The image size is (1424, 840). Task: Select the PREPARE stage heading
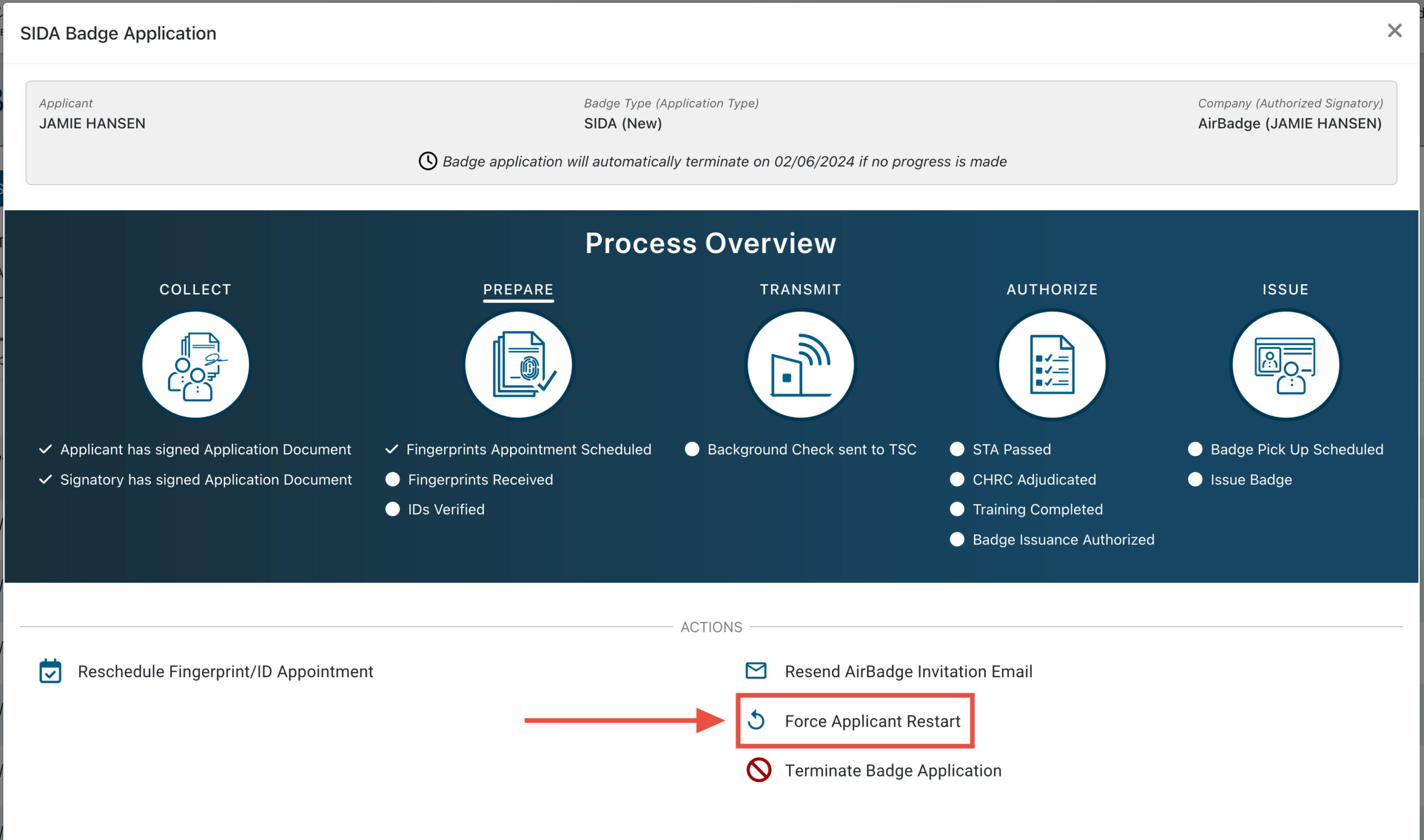[518, 289]
